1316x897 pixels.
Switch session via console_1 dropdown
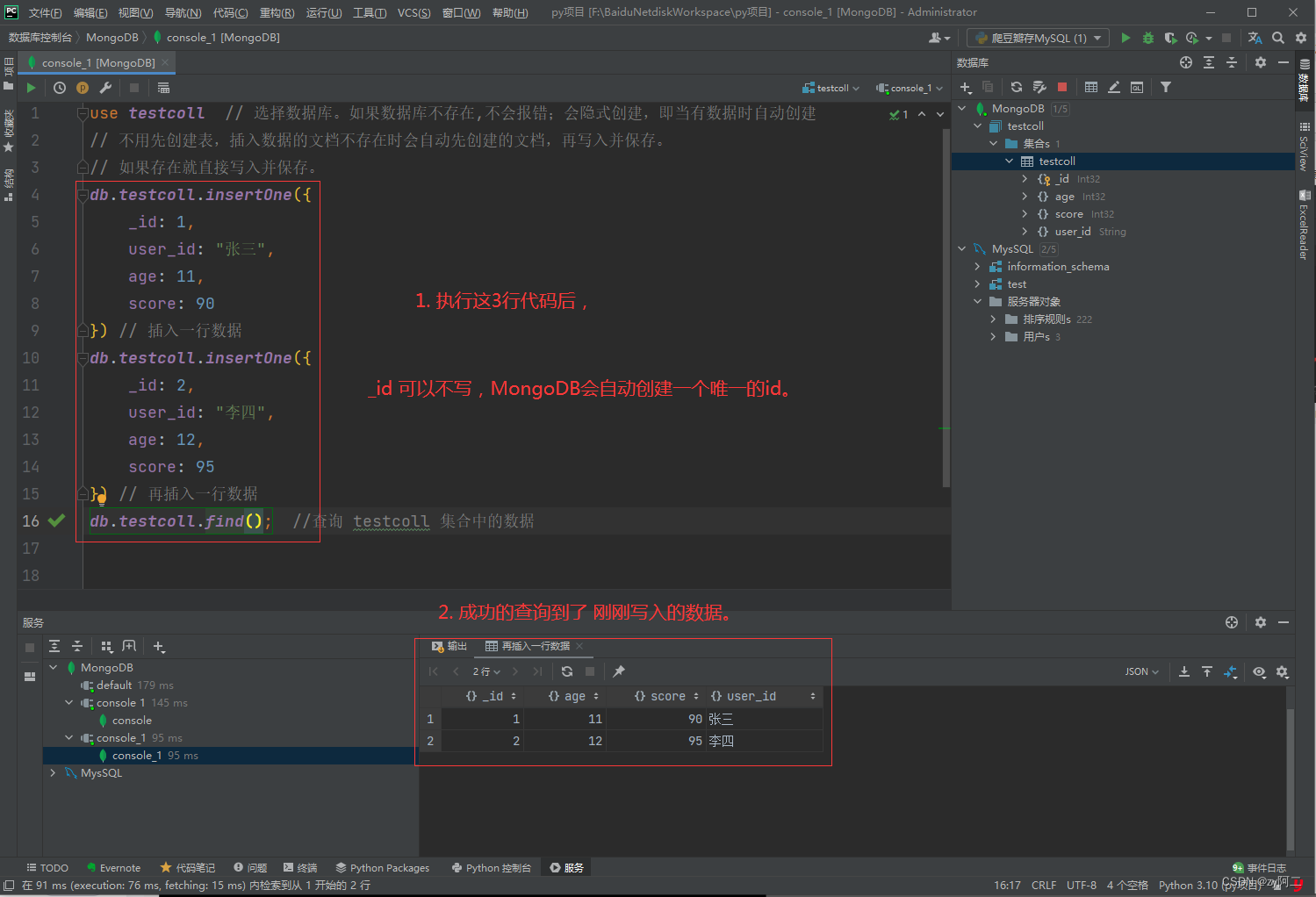coord(910,88)
